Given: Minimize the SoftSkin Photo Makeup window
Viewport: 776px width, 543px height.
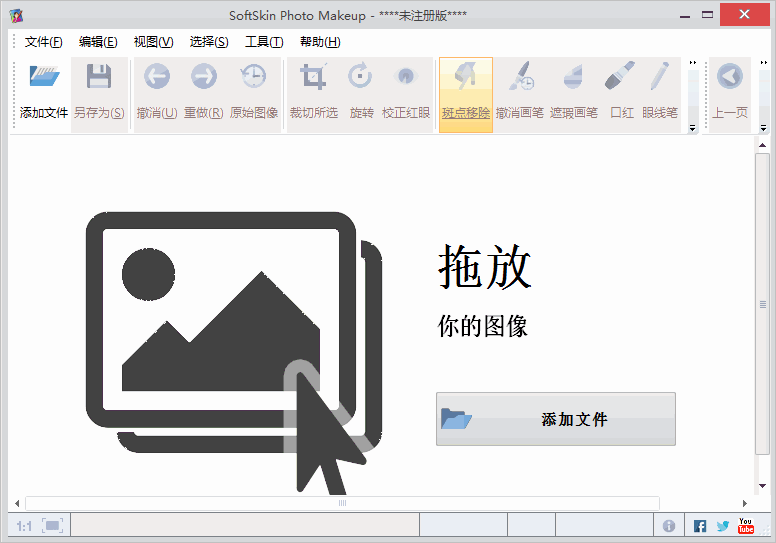Looking at the screenshot, I should [685, 15].
